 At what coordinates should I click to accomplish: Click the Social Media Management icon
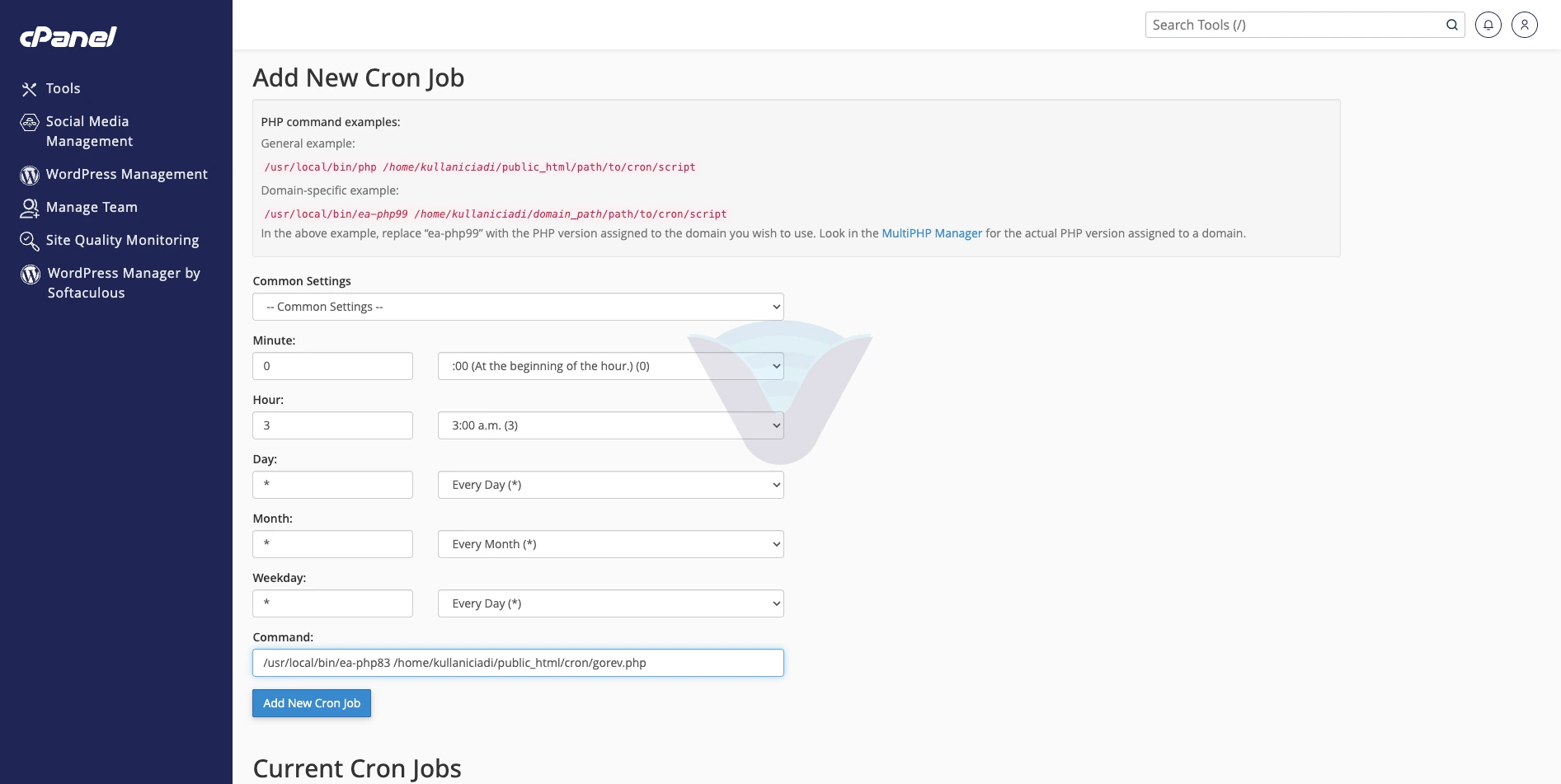(x=30, y=123)
